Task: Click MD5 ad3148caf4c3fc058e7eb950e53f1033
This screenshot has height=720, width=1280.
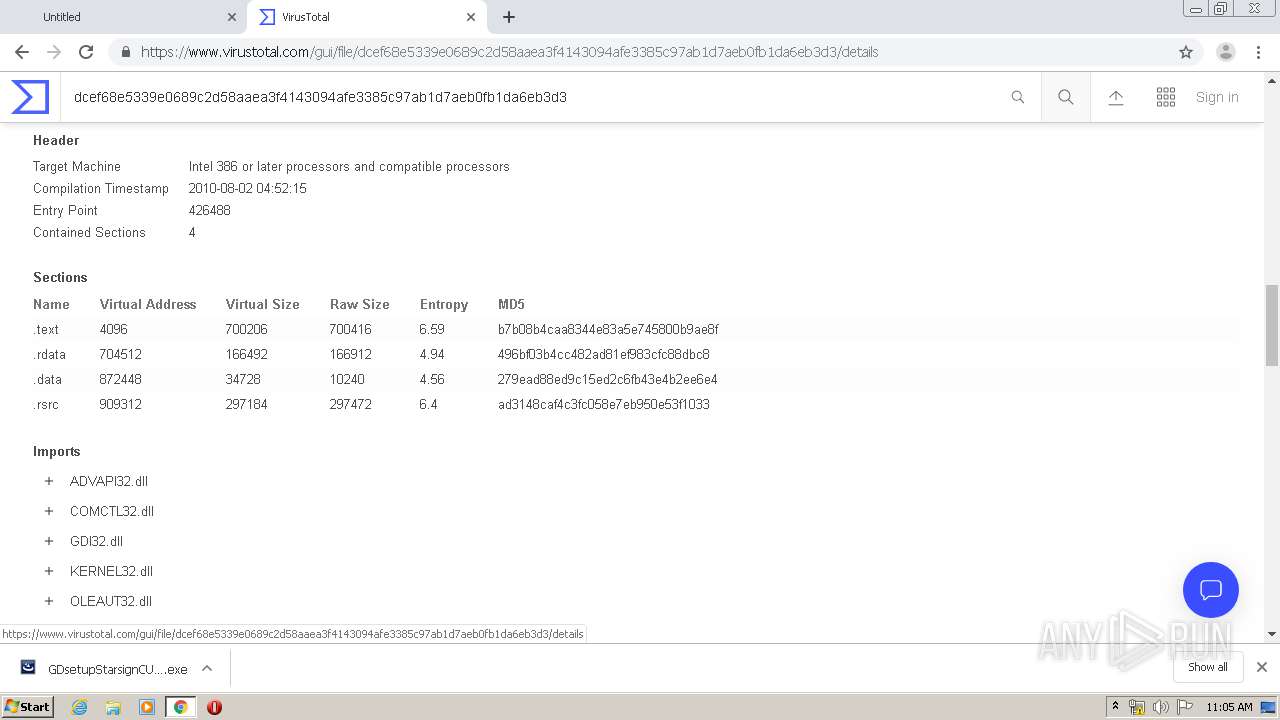Action: click(604, 404)
